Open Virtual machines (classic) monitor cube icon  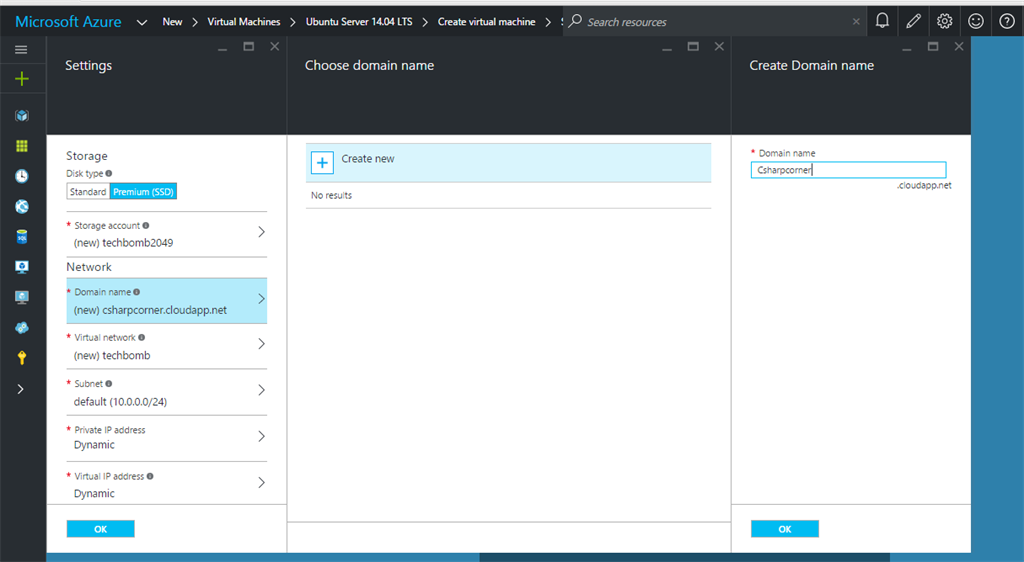tap(22, 267)
